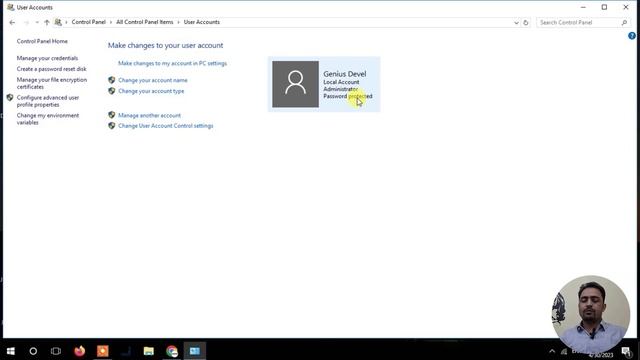The height and width of the screenshot is (360, 640).
Task: Refresh the User Accounts page
Action: point(526,22)
